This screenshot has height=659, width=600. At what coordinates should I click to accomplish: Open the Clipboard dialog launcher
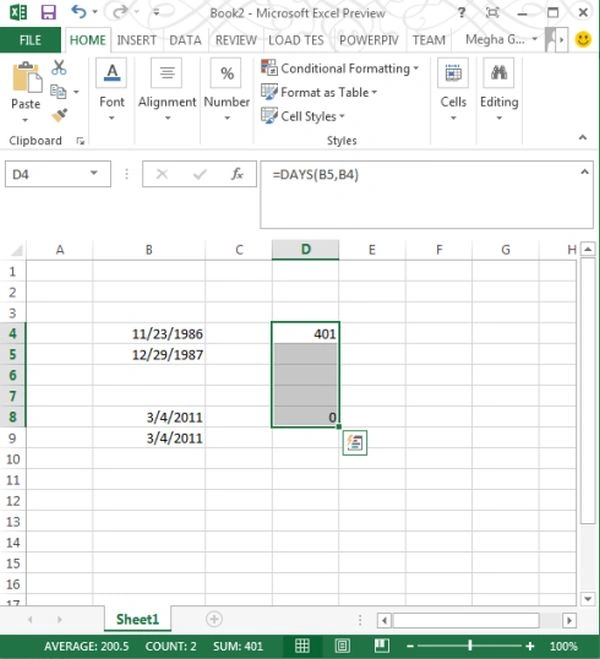click(80, 141)
